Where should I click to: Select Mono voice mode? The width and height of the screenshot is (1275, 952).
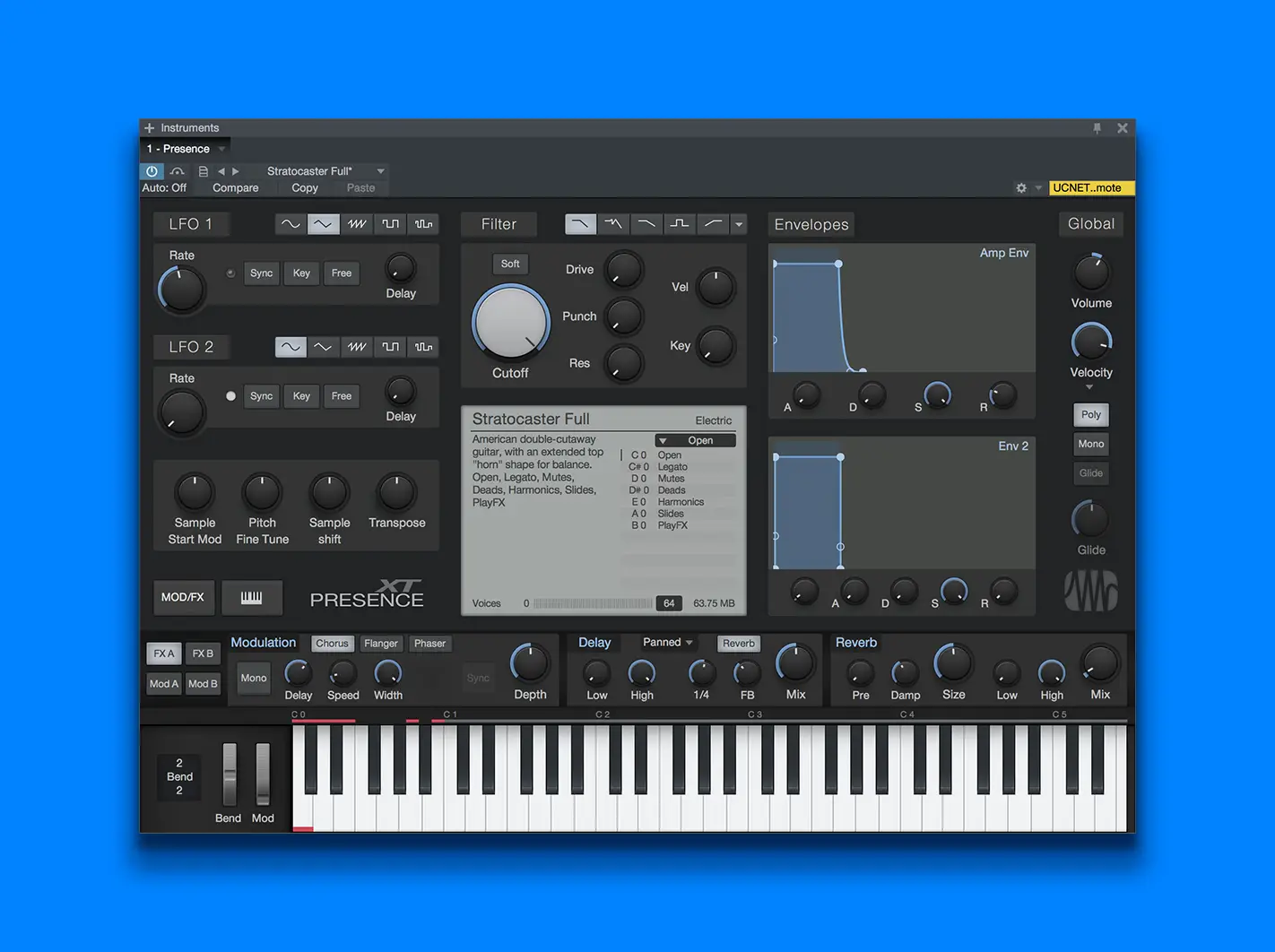[1091, 444]
